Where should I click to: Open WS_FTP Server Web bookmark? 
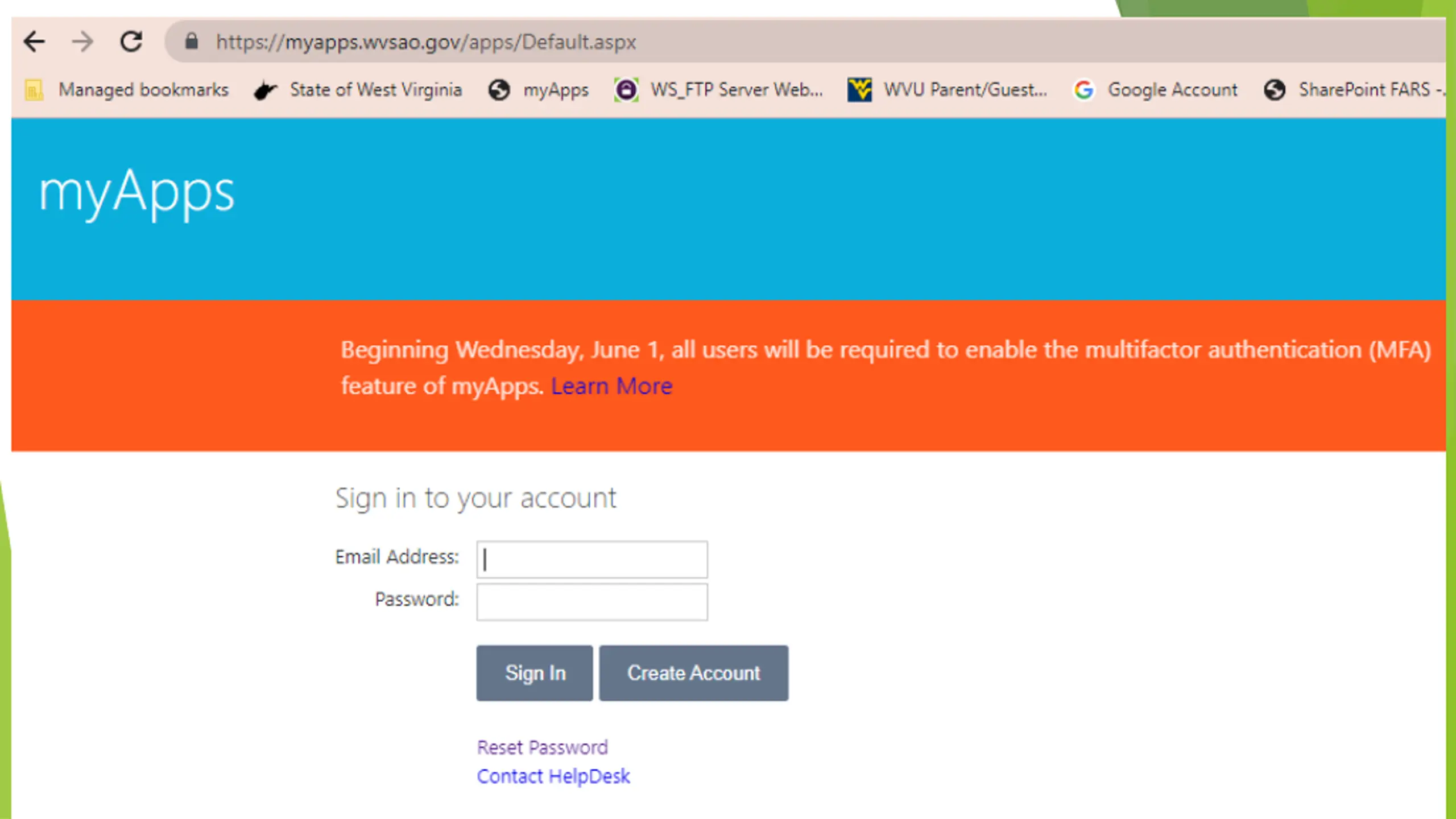click(718, 90)
